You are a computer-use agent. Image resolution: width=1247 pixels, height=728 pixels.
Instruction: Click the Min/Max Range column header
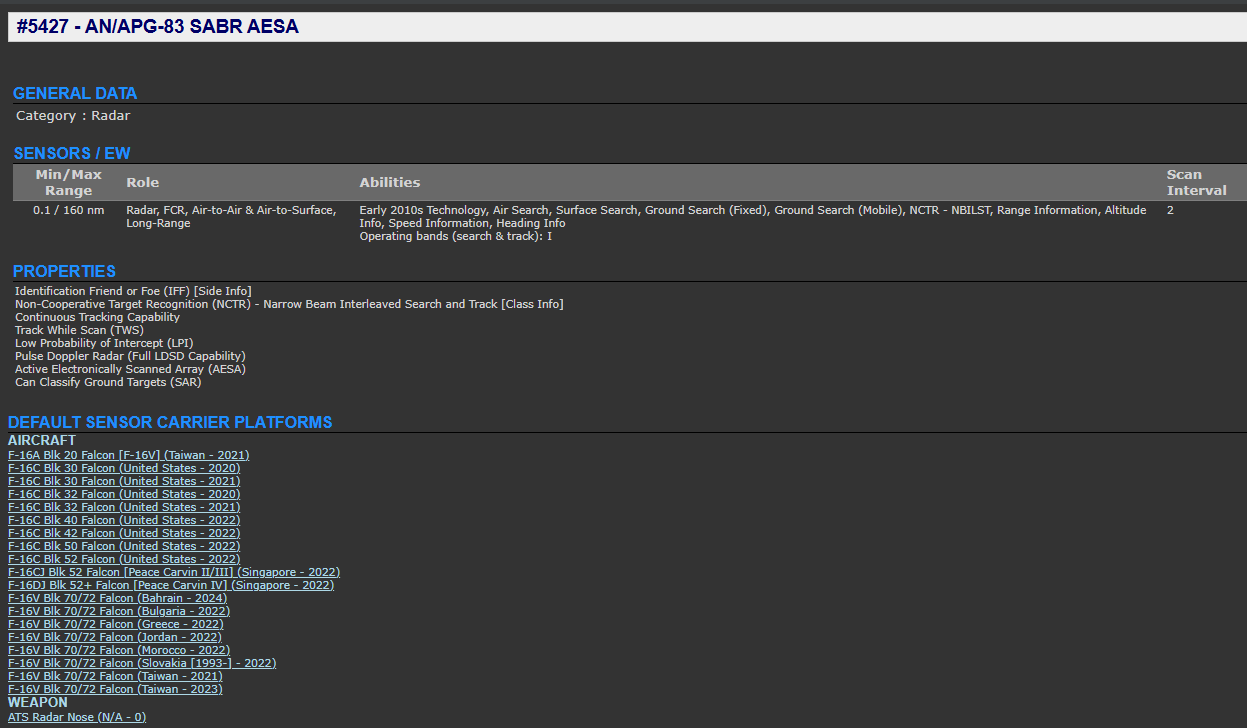click(x=69, y=182)
